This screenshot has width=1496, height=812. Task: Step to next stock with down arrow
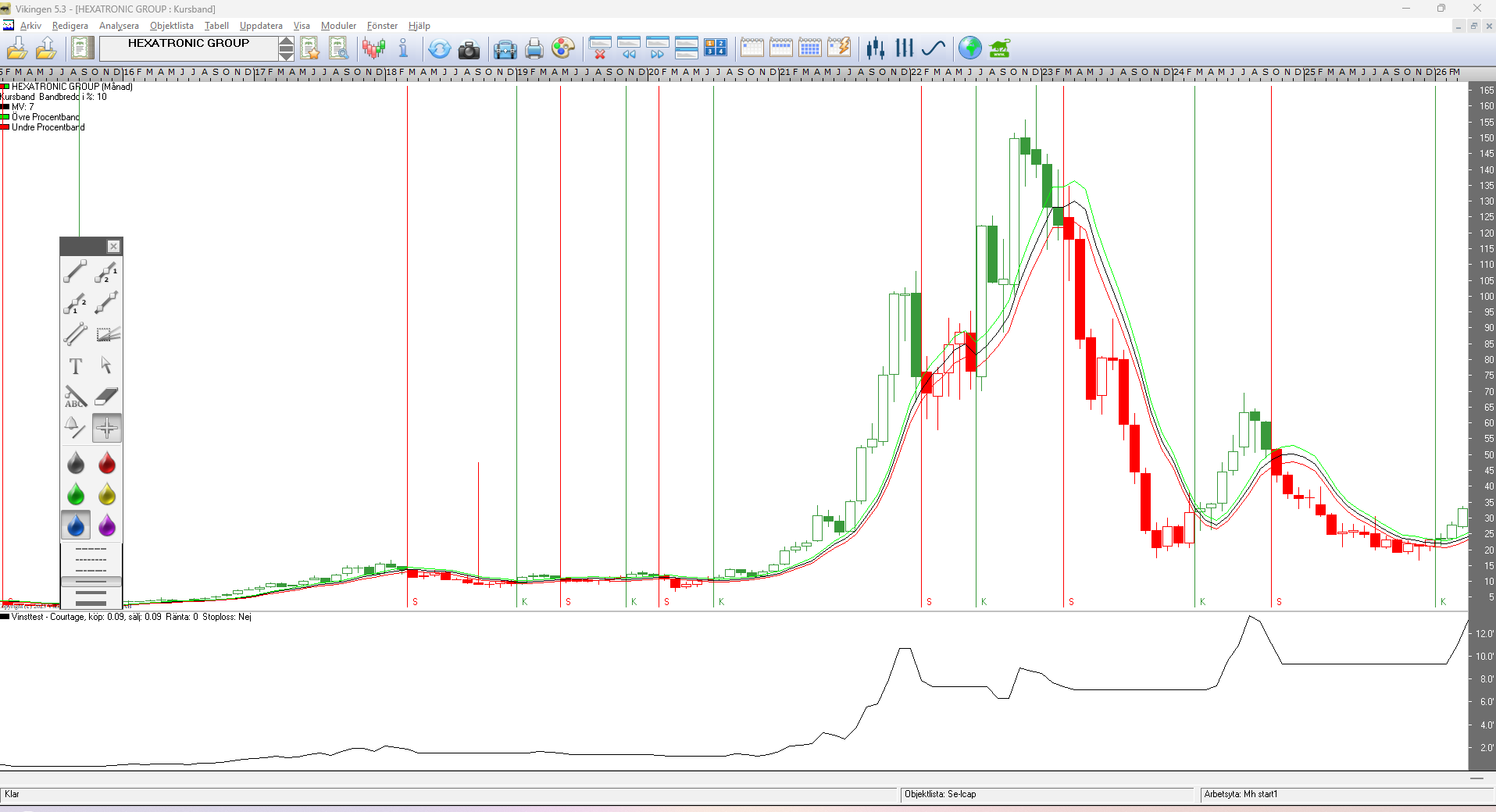[287, 55]
